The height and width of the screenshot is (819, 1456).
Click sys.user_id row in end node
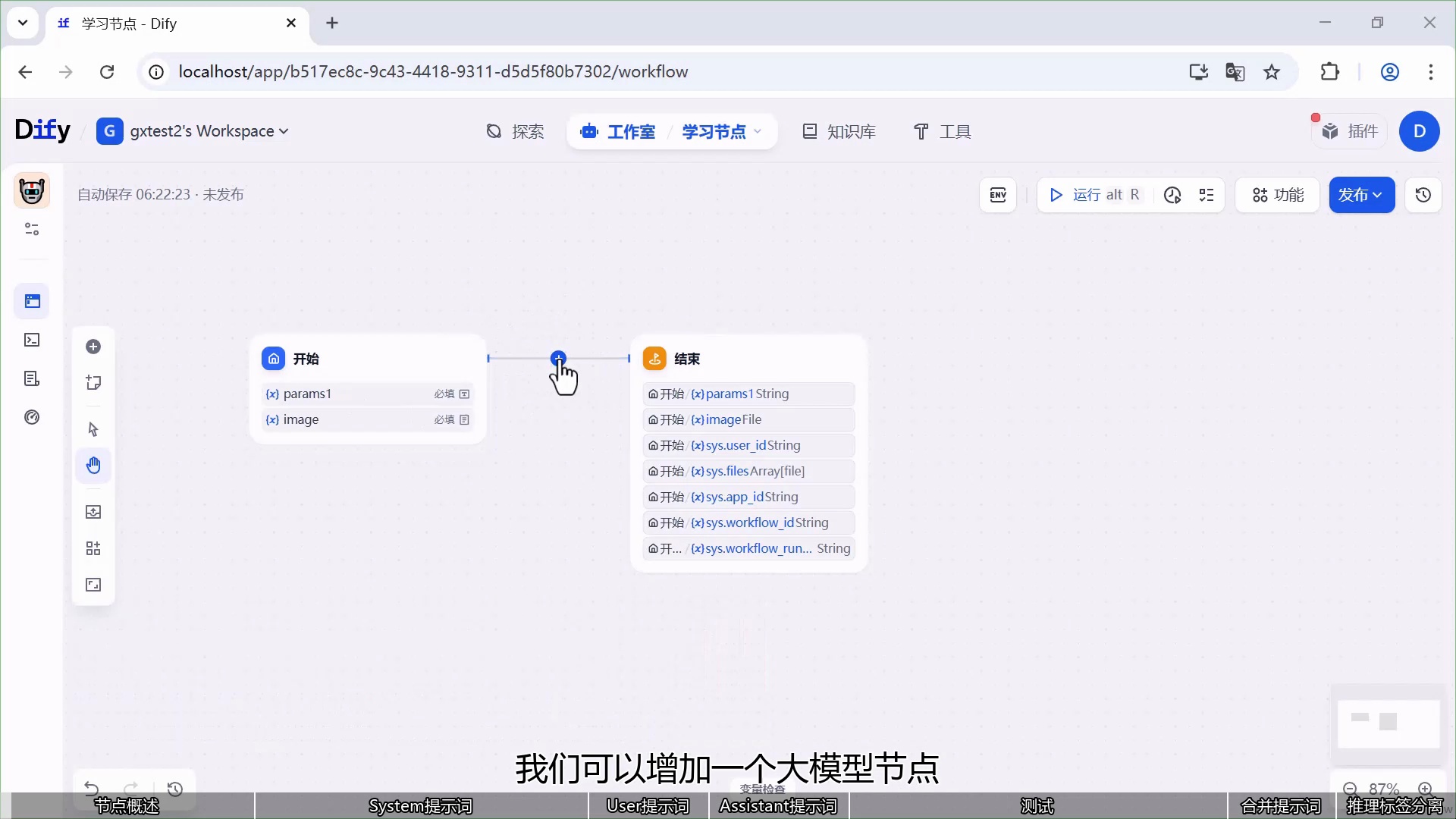tap(748, 446)
